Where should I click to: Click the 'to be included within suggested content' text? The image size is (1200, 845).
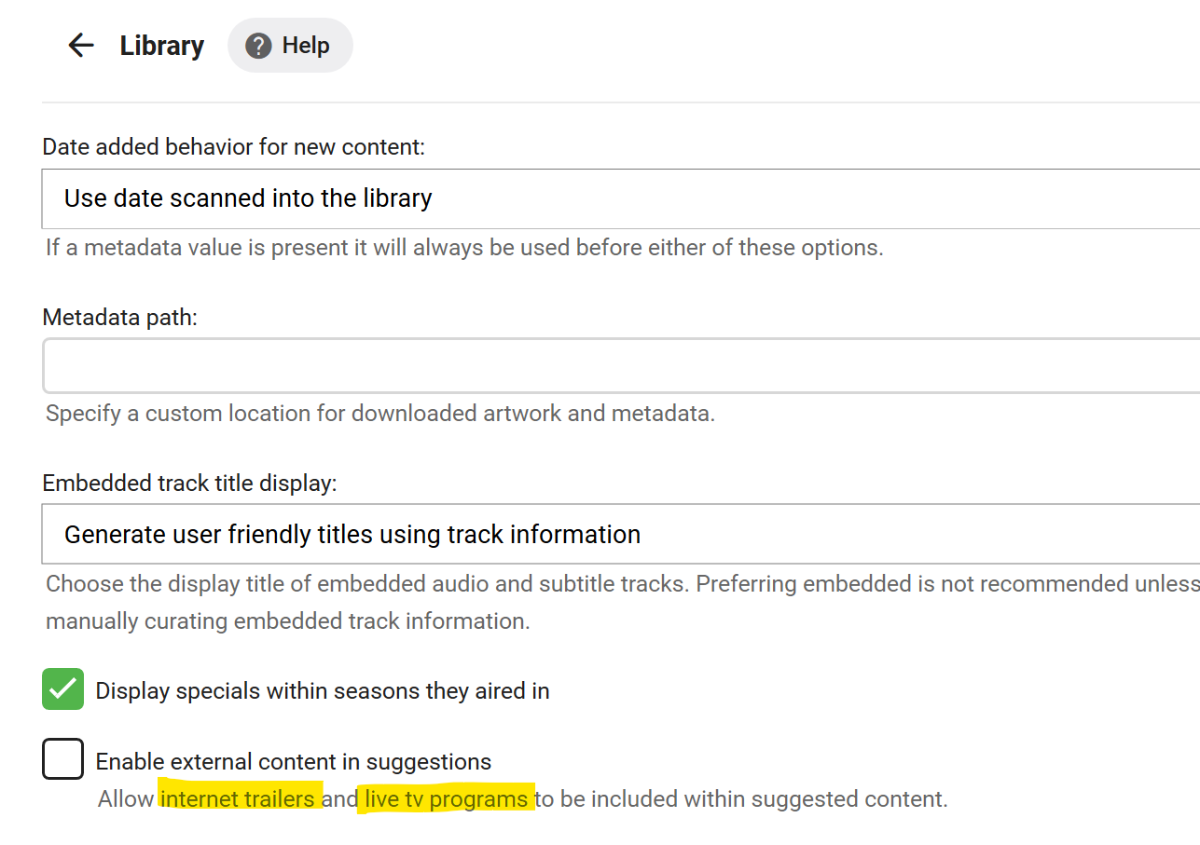coord(740,799)
